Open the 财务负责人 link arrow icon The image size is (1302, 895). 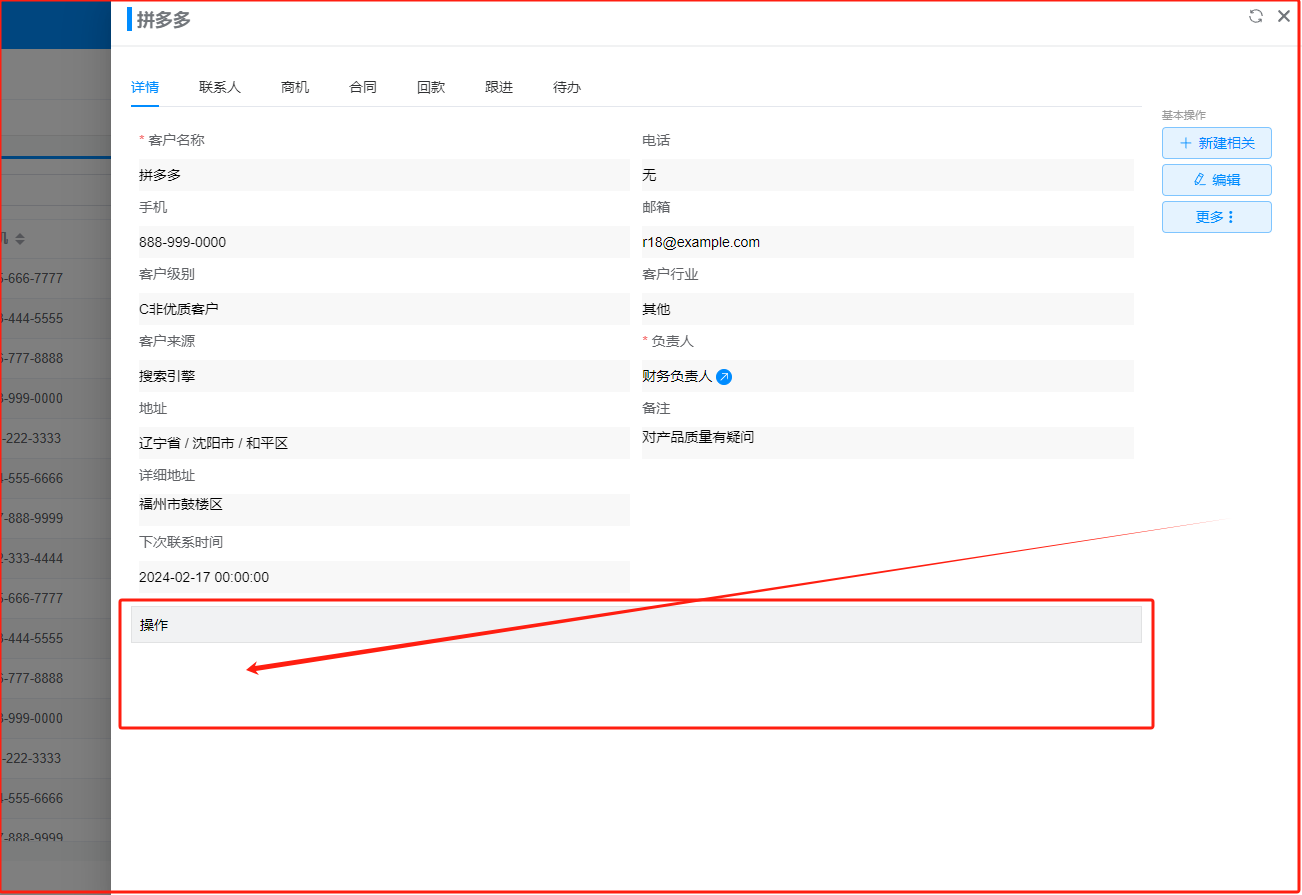point(725,377)
